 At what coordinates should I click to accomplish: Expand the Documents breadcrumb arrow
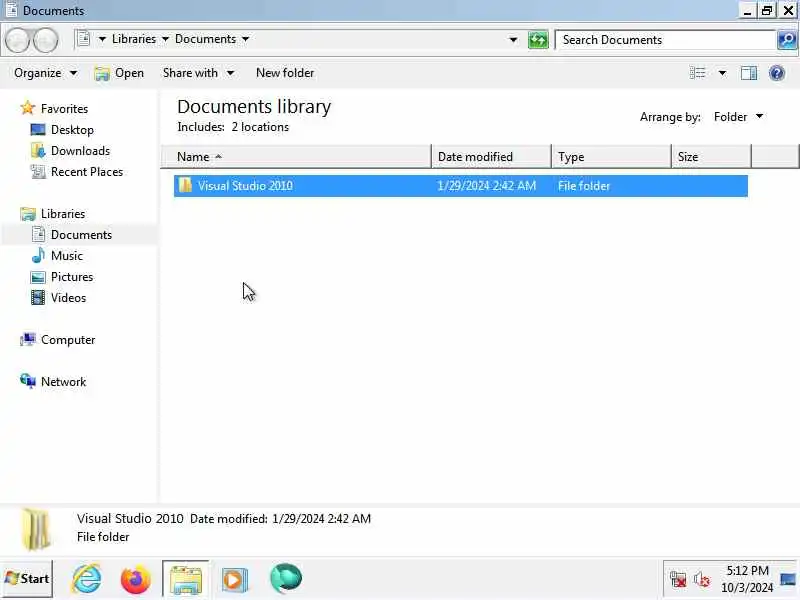[245, 39]
